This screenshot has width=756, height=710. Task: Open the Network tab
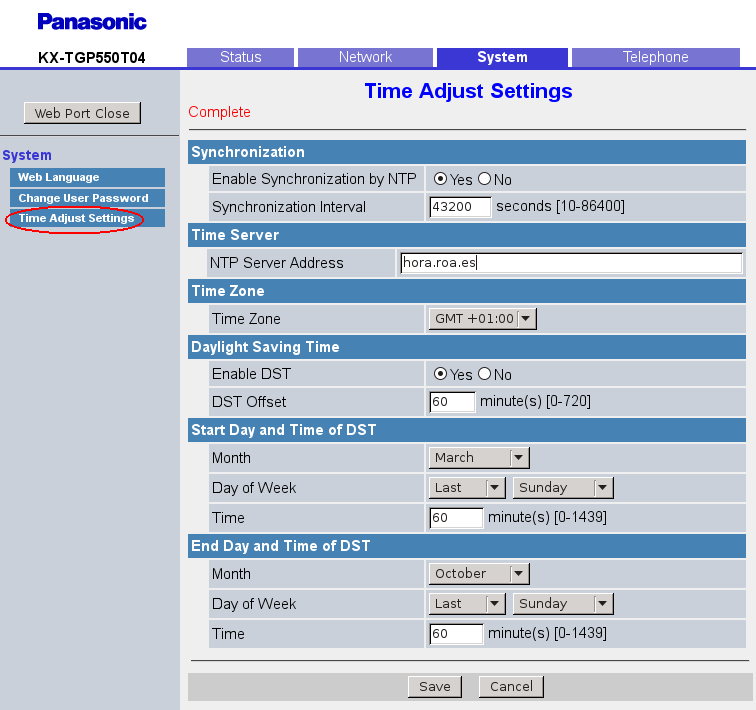coord(365,57)
